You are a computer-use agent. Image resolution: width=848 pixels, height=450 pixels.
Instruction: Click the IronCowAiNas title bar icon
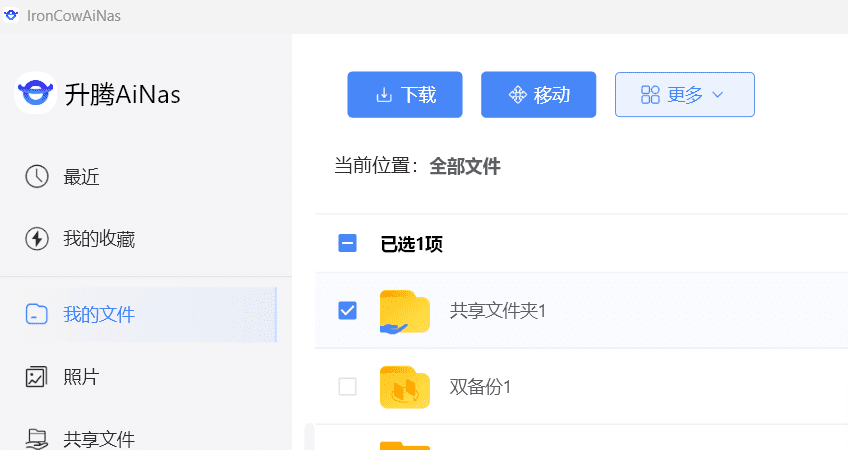[x=12, y=15]
